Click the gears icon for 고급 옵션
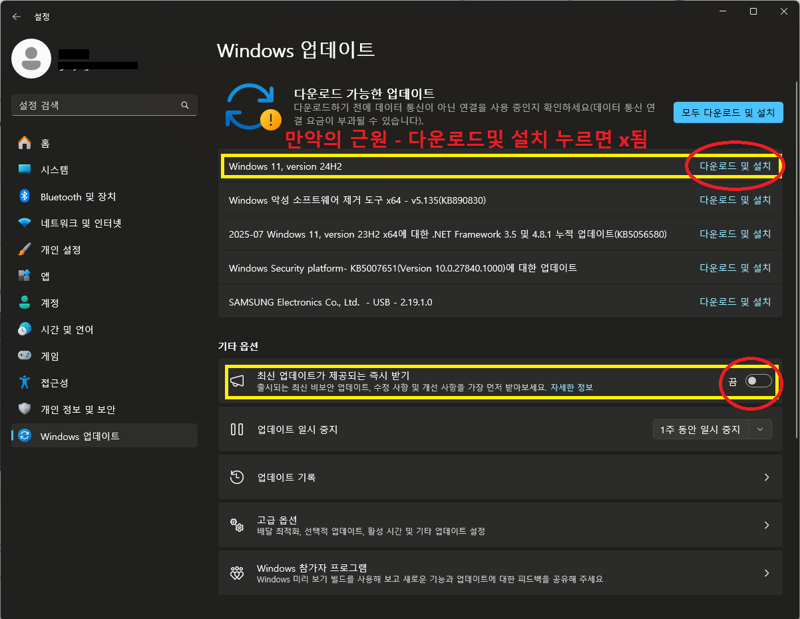This screenshot has width=800, height=619. [x=237, y=525]
